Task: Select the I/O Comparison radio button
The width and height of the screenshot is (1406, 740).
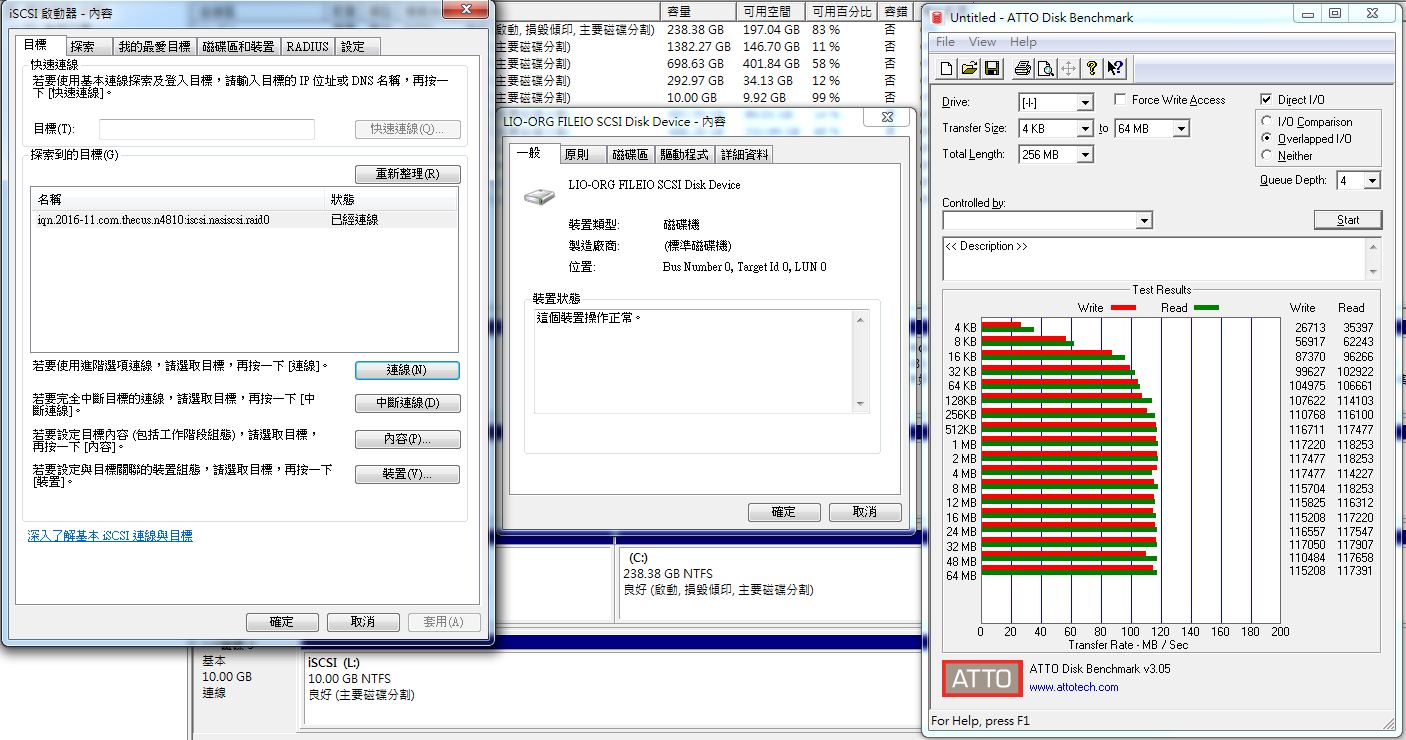Action: [1268, 122]
